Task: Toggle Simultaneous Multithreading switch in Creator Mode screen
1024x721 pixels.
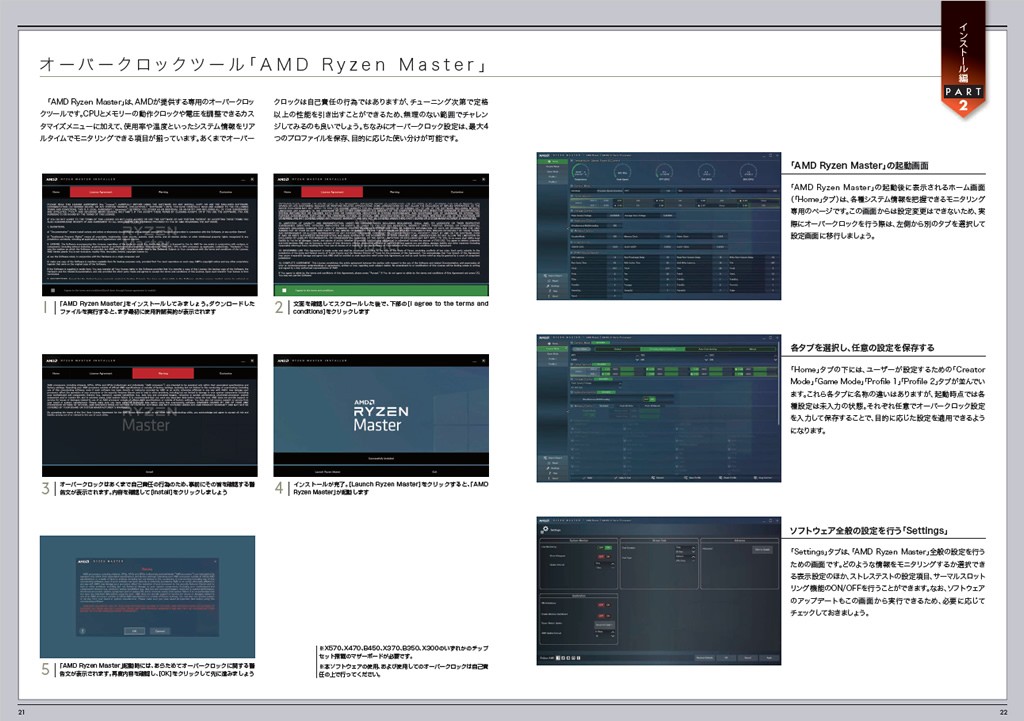Action: pyautogui.click(x=650, y=399)
